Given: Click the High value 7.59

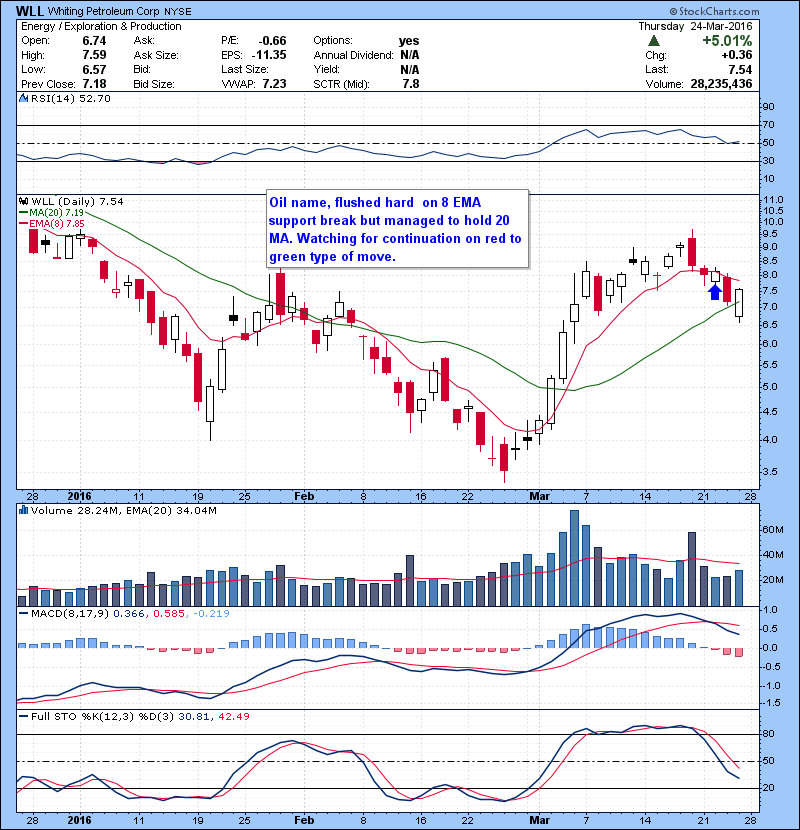Looking at the screenshot, I should click(94, 55).
